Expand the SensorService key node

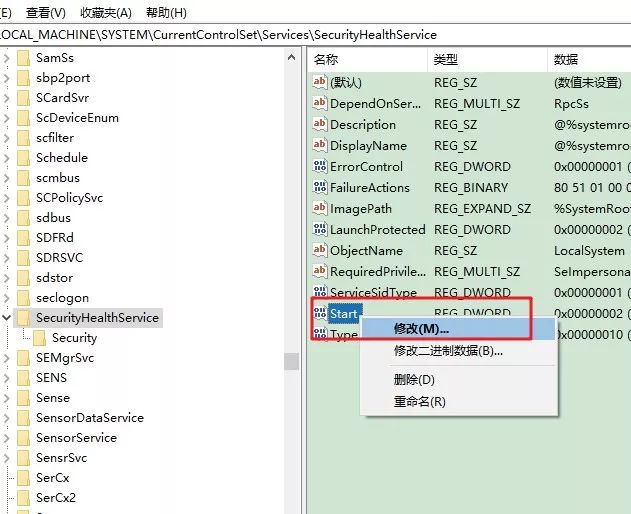[7, 438]
